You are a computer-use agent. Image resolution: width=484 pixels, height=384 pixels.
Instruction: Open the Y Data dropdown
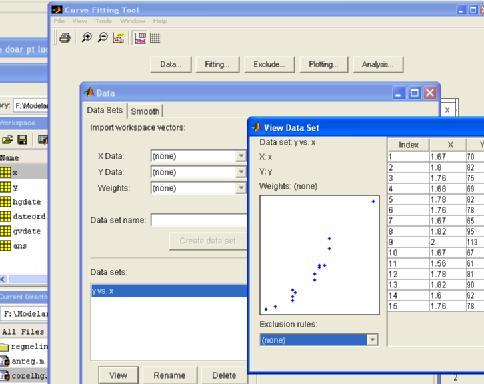241,172
